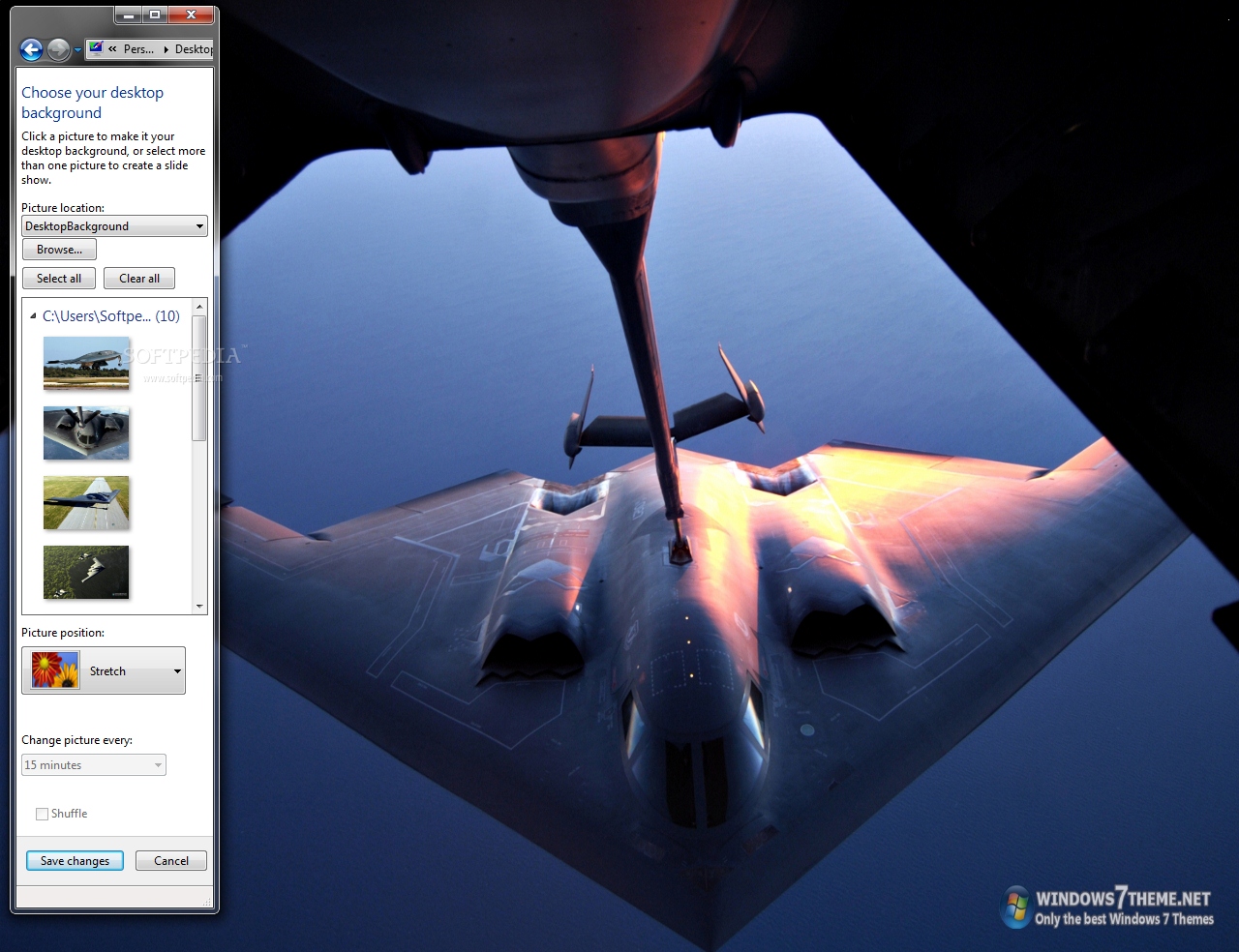The width and height of the screenshot is (1239, 952).
Task: Click the Clear all button
Action: tap(139, 279)
